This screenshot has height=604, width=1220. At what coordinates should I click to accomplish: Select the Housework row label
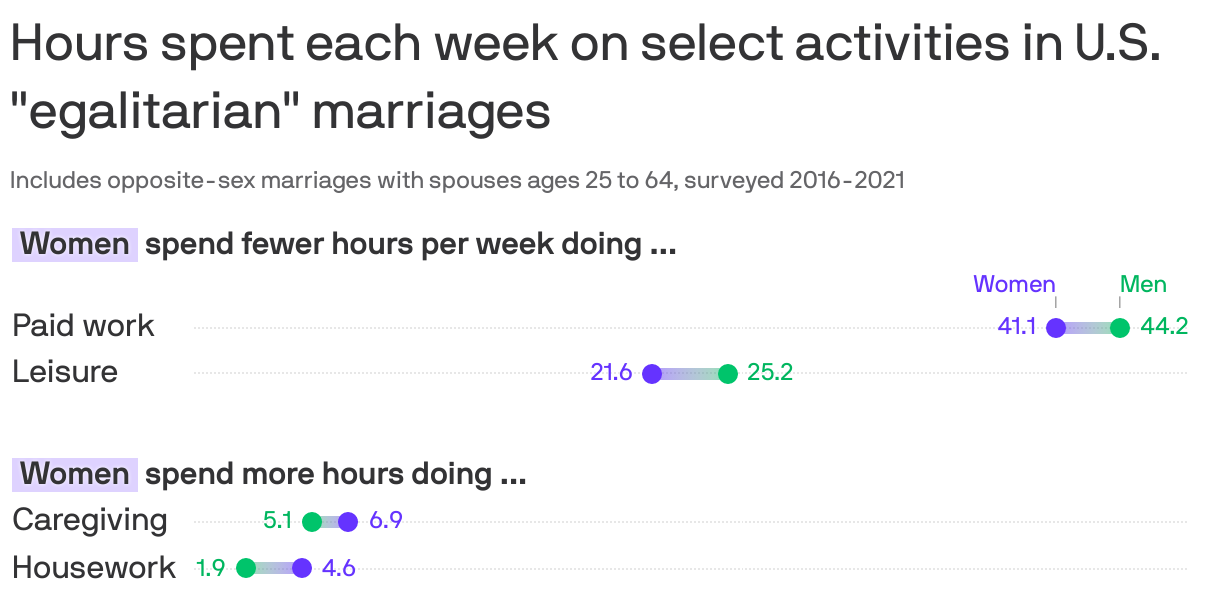(x=94, y=568)
